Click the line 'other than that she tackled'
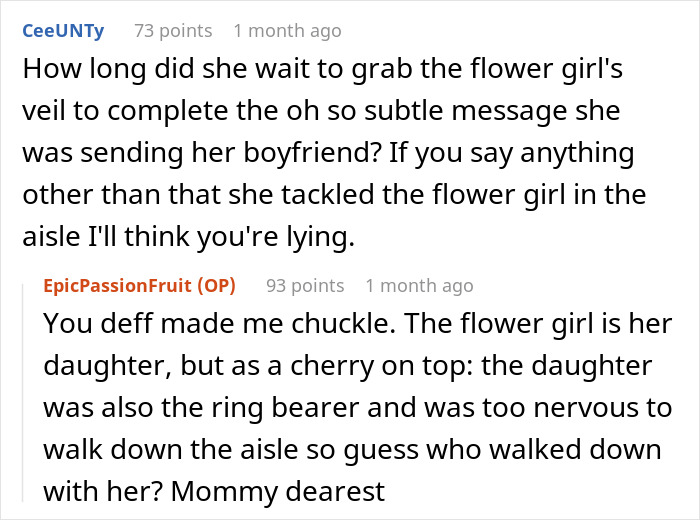Image resolution: width=700 pixels, height=520 pixels. (x=334, y=196)
